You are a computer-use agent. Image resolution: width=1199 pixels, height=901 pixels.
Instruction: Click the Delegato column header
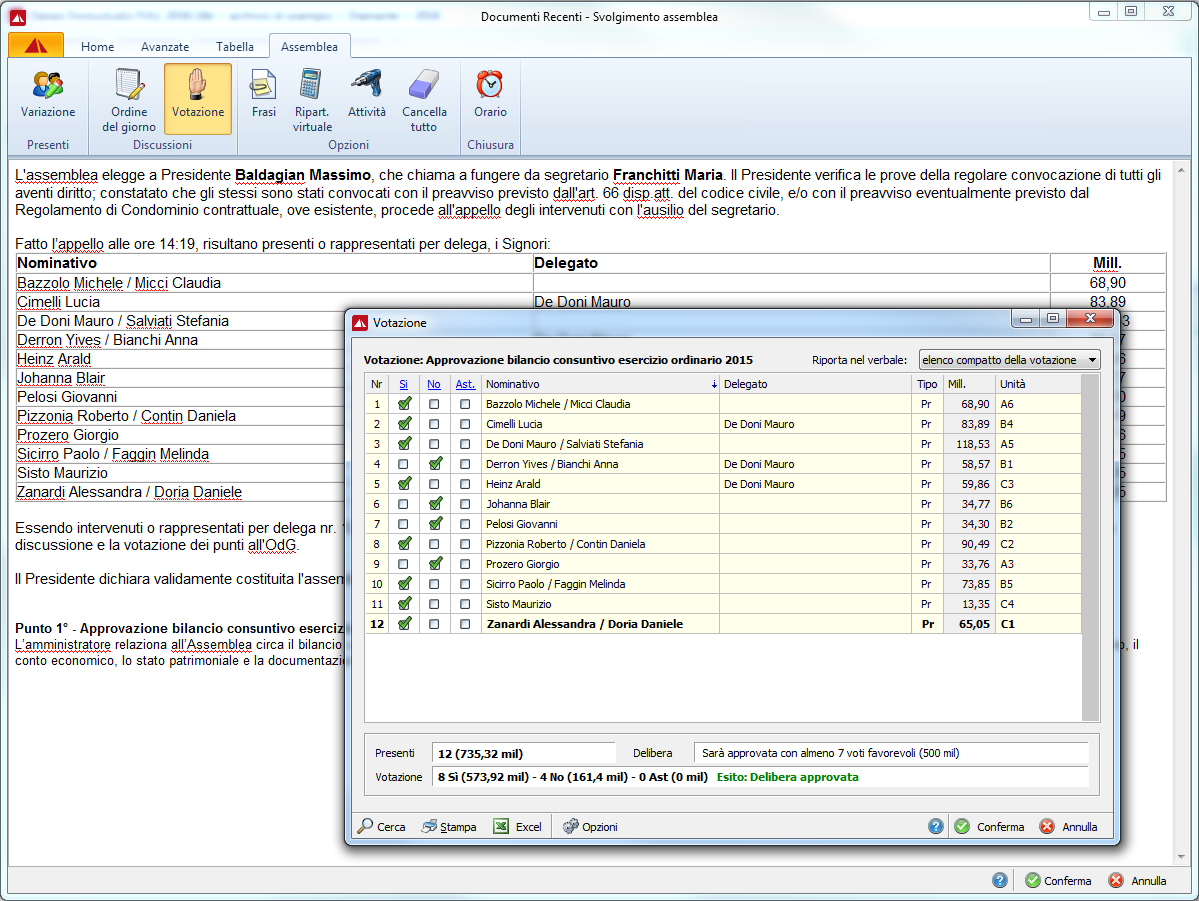[816, 384]
